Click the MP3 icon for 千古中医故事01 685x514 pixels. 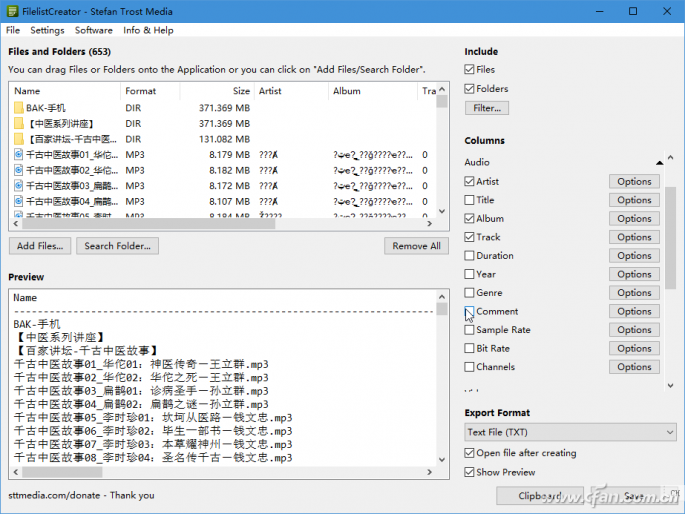18,155
